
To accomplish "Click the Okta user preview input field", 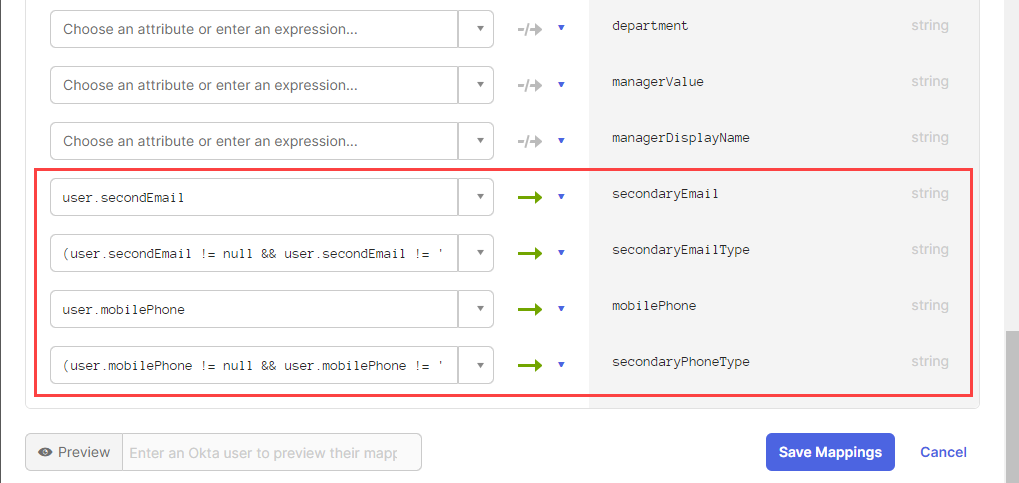I will [x=272, y=452].
